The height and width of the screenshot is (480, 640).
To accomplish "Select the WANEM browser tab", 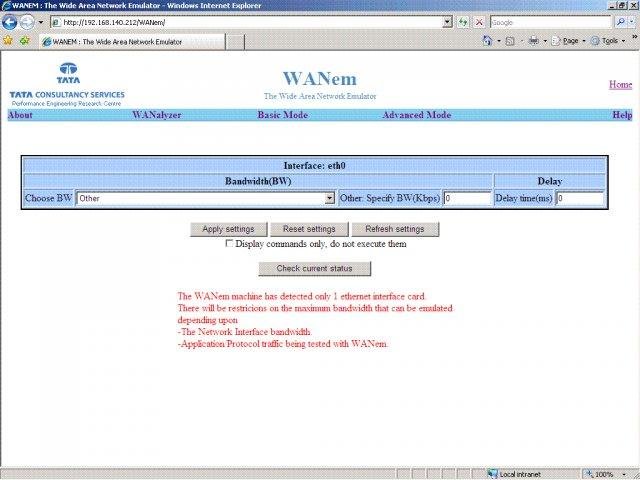I will coord(132,42).
